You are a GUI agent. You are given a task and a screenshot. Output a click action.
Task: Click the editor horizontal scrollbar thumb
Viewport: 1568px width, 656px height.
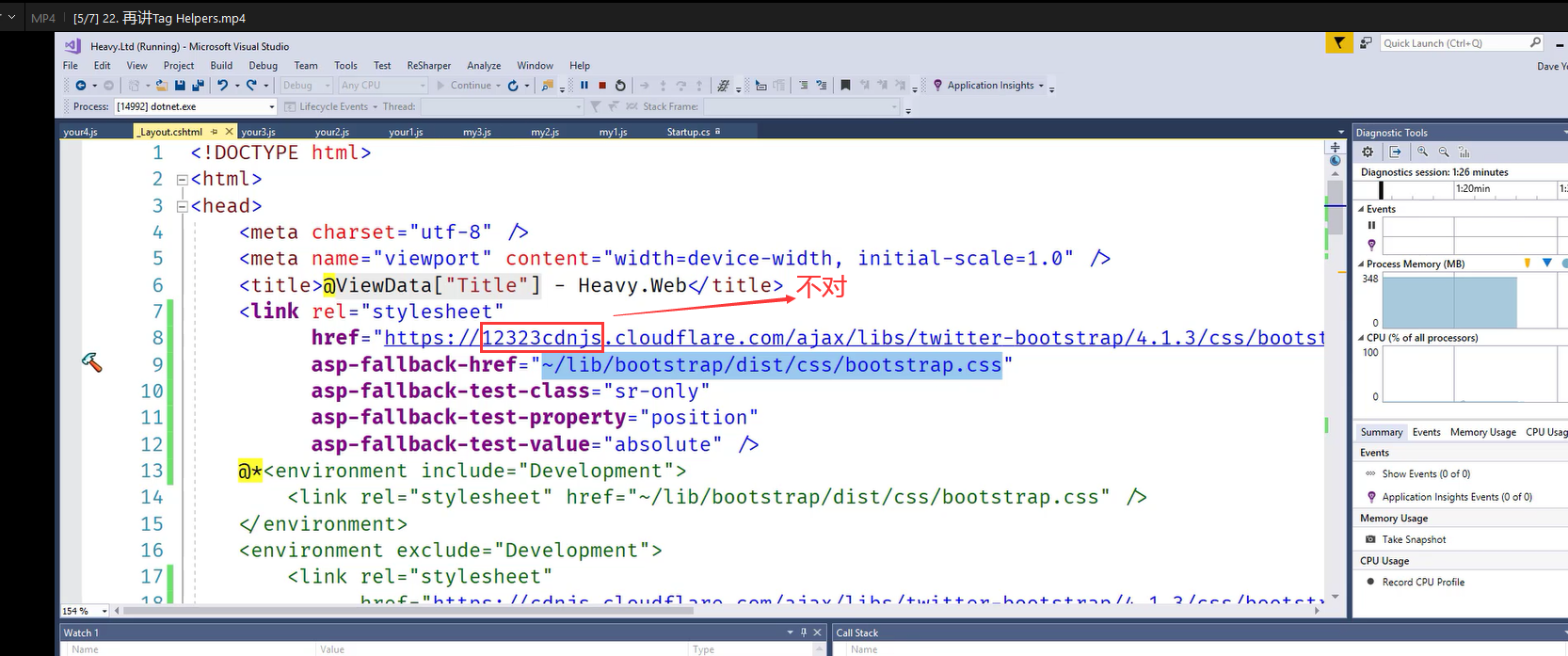(x=408, y=611)
